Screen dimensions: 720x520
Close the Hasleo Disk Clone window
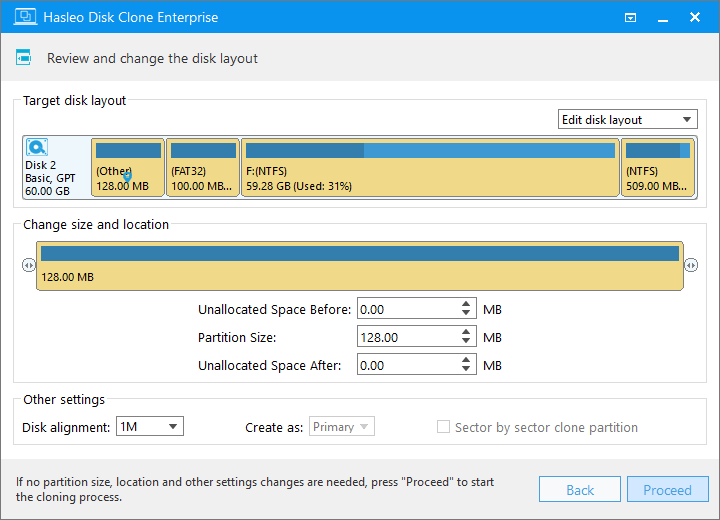695,17
